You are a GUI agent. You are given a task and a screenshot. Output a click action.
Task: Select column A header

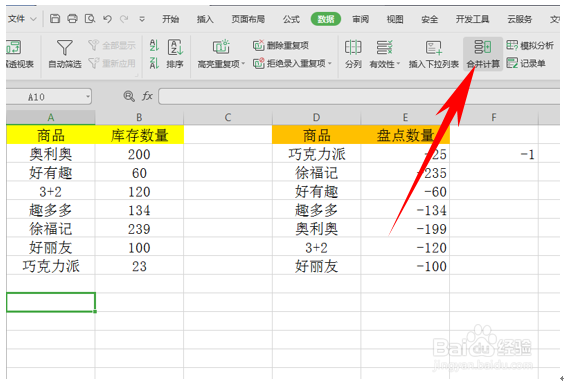pyautogui.click(x=51, y=118)
